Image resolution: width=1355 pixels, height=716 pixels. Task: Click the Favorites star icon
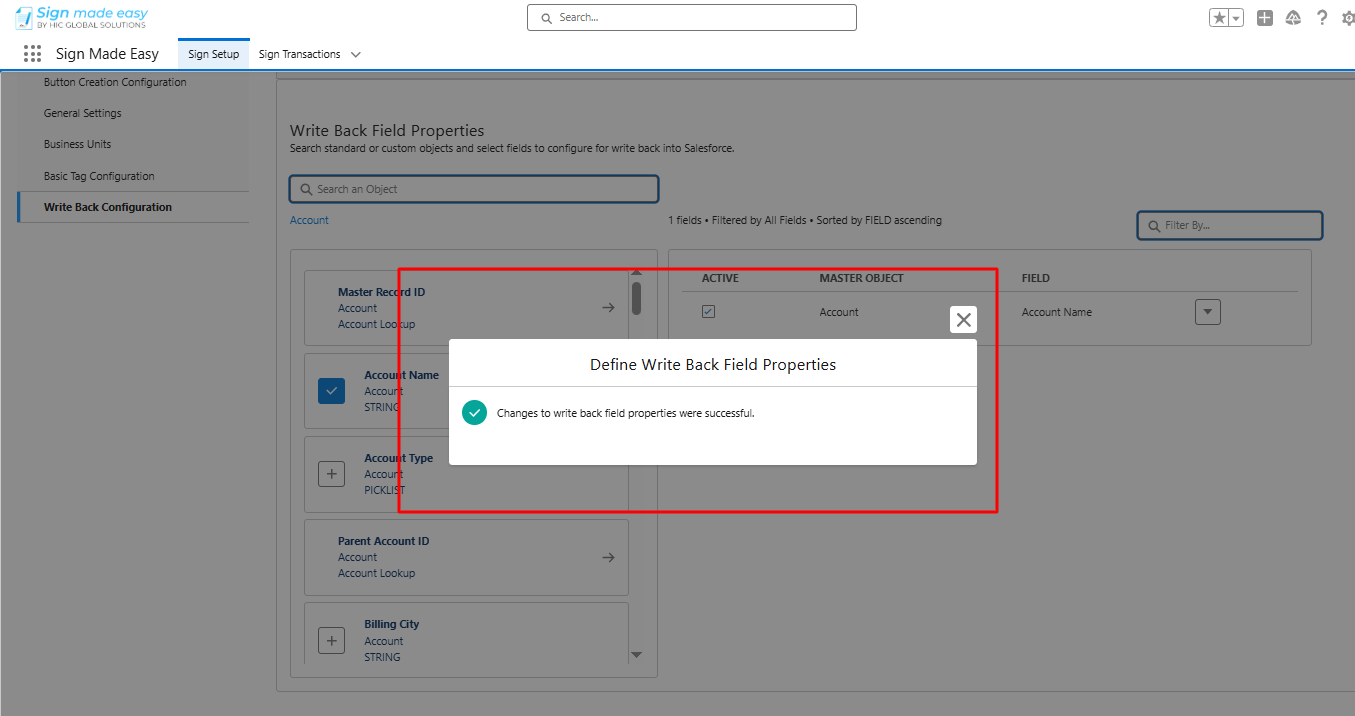pyautogui.click(x=1219, y=18)
